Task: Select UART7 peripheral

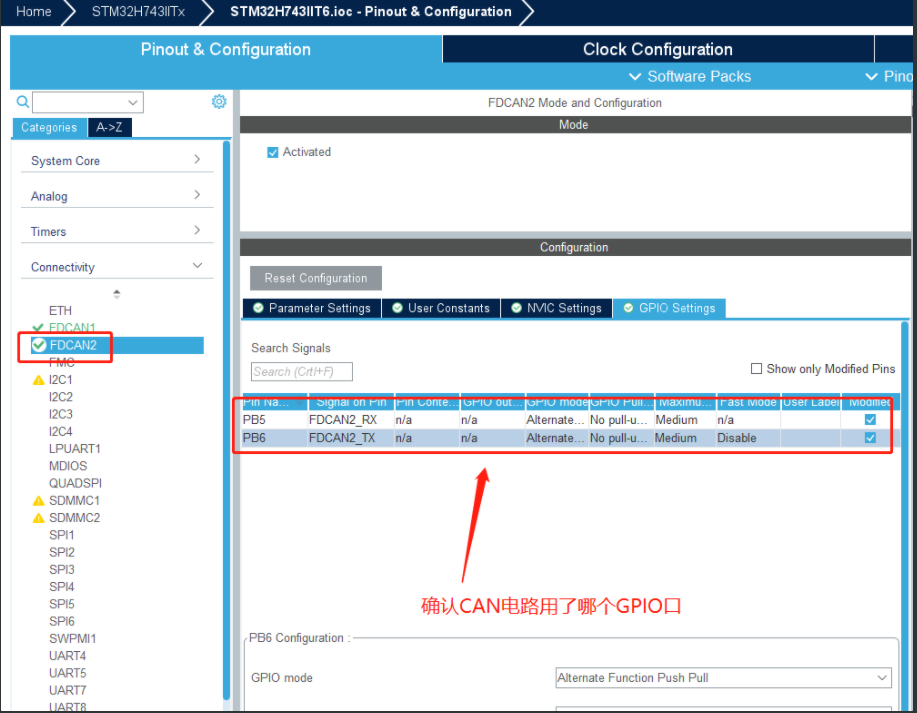Action: pyautogui.click(x=67, y=691)
